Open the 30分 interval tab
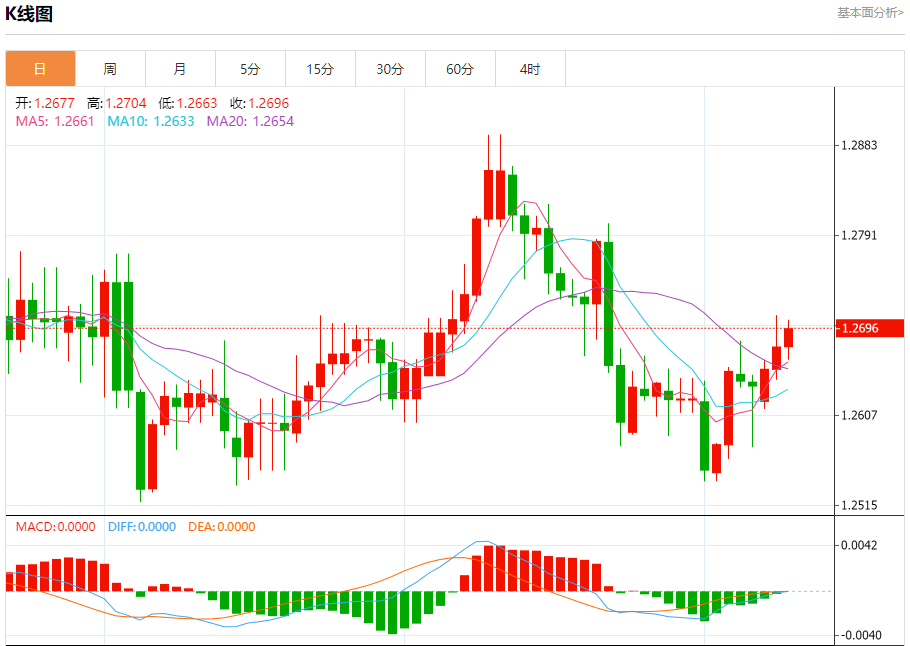This screenshot has height=646, width=910. click(x=390, y=69)
